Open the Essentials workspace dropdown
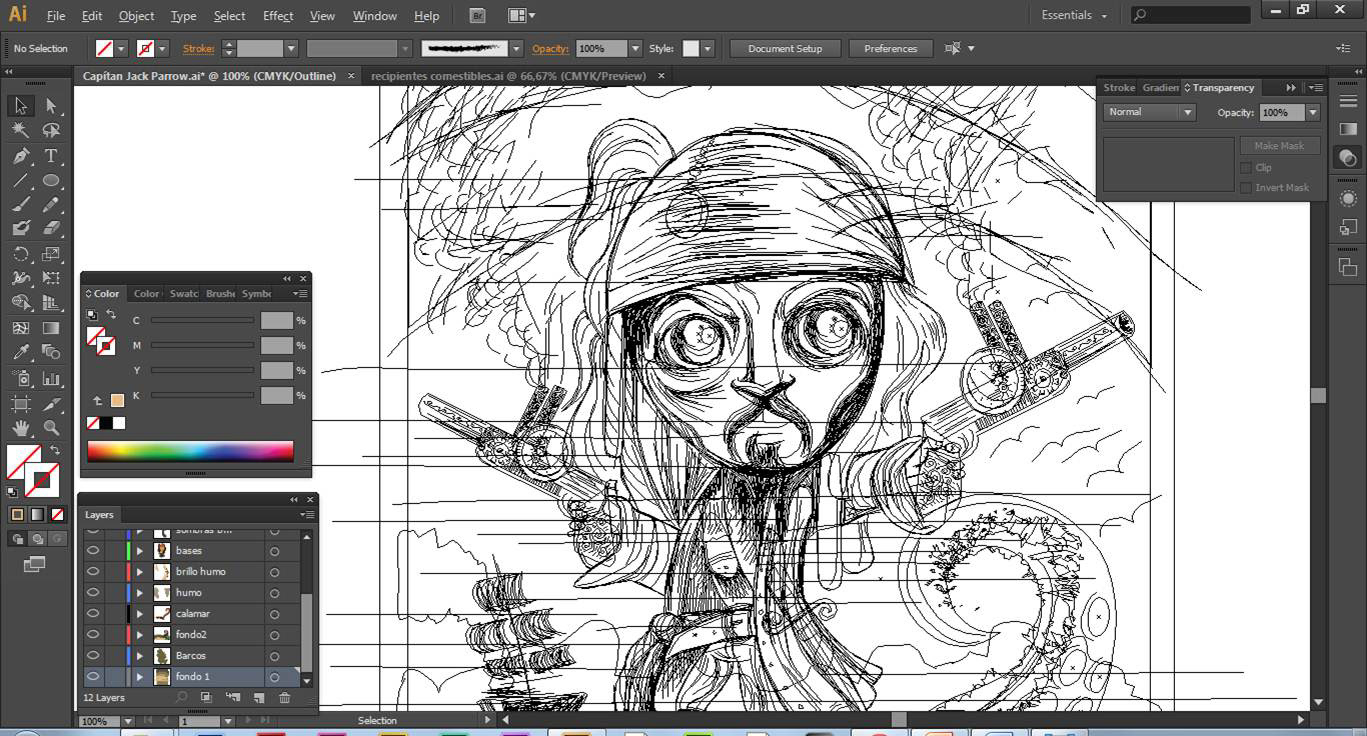The height and width of the screenshot is (736, 1367). coord(1074,15)
